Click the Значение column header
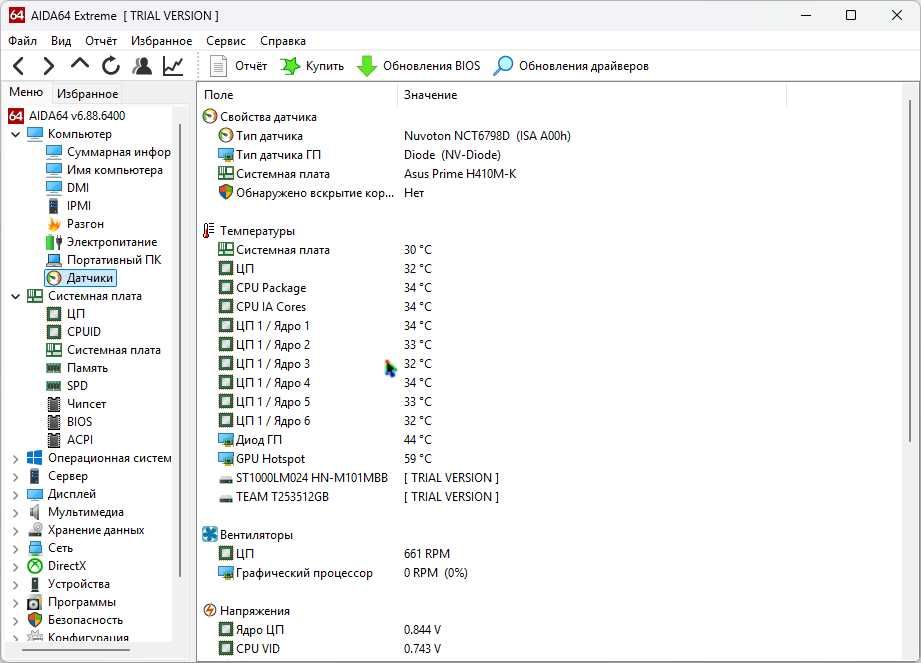Screen dimensions: 921x663 [591, 95]
